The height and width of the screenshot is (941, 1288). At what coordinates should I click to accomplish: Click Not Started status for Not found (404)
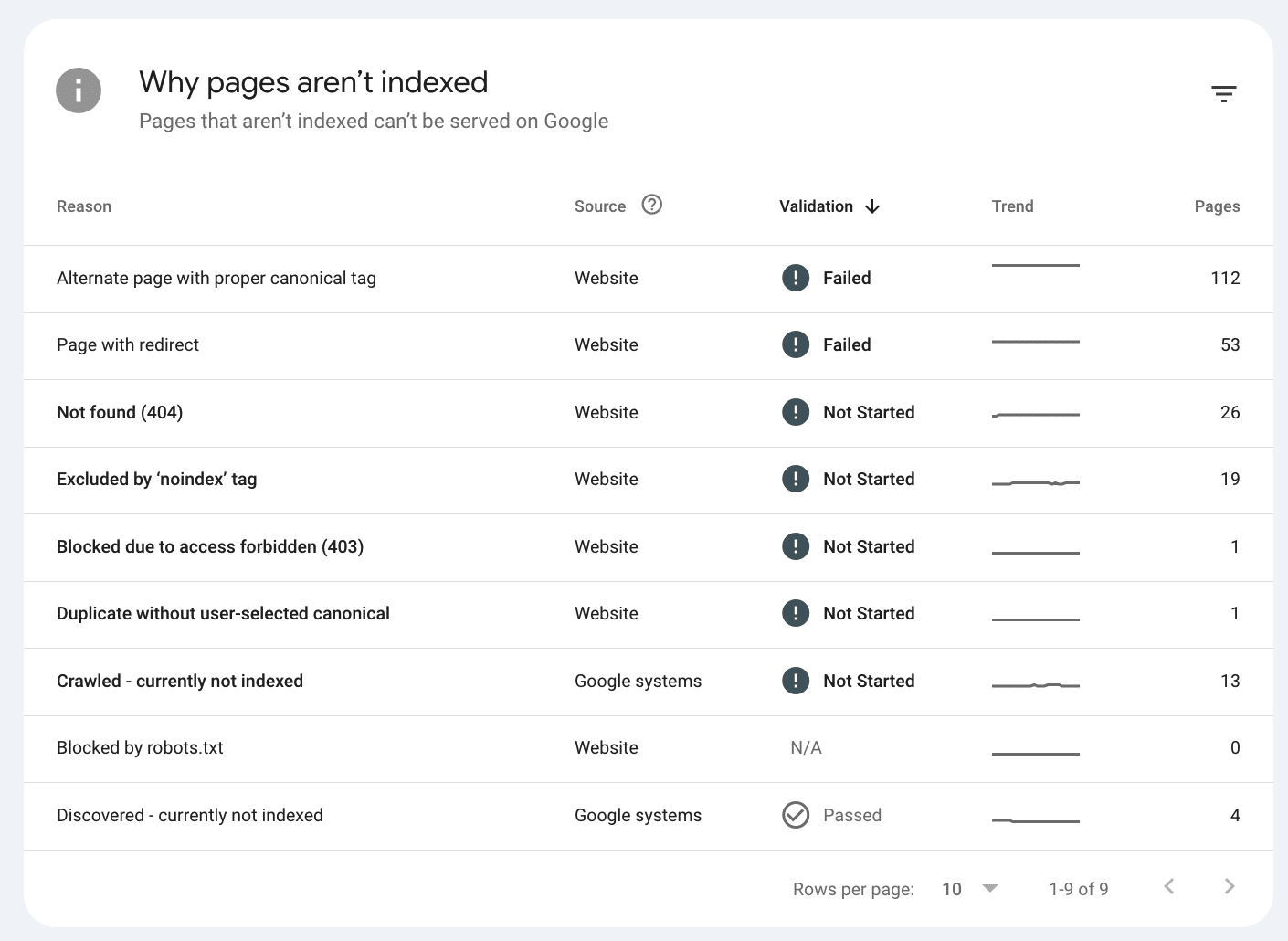coord(869,412)
